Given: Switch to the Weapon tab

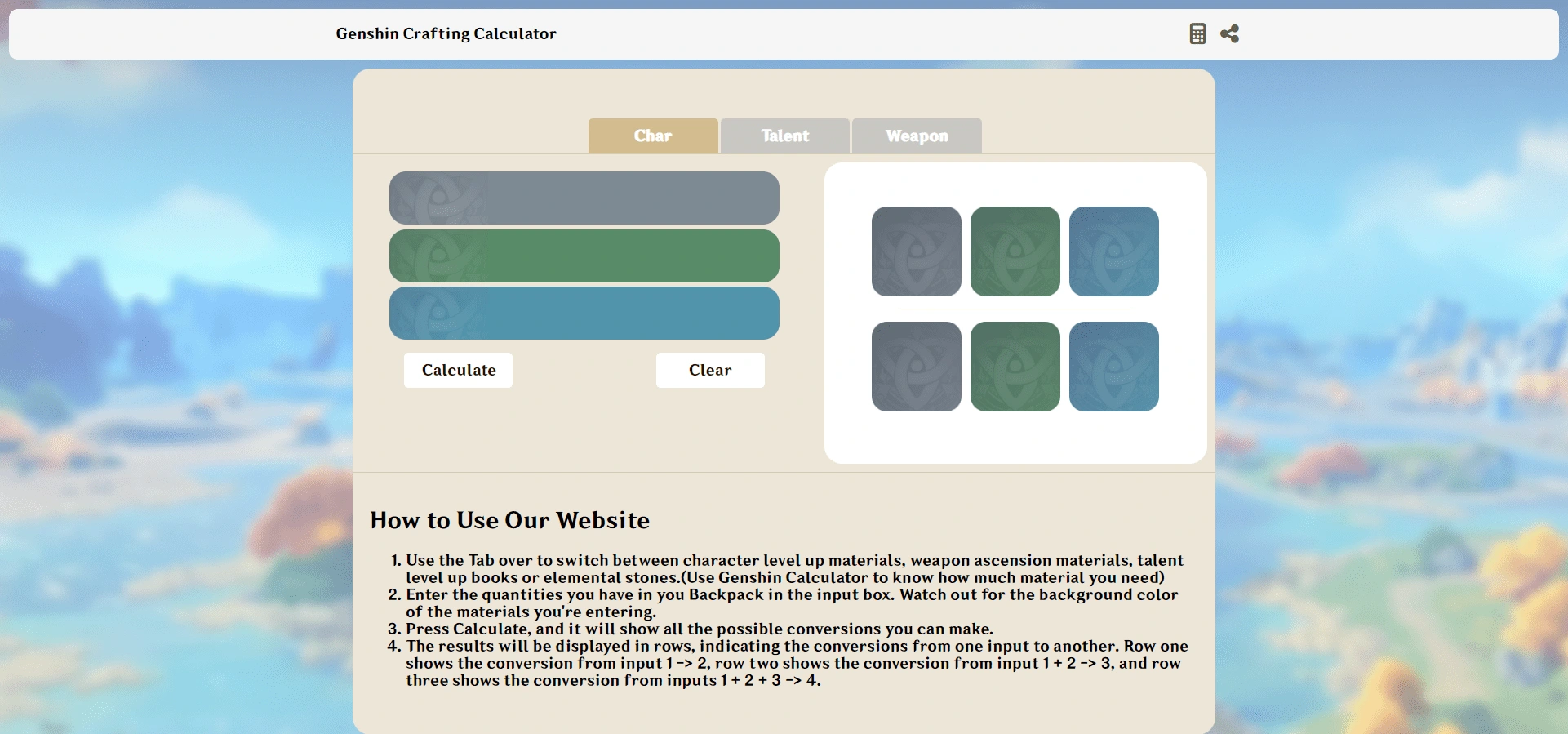Looking at the screenshot, I should 917,136.
